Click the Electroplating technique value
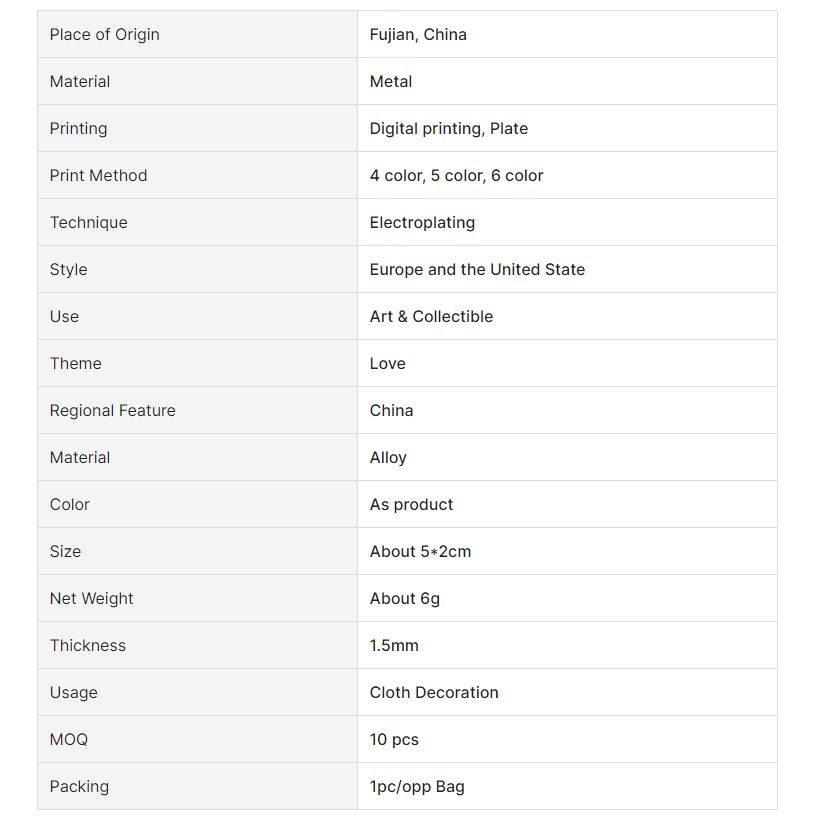This screenshot has height=818, width=819. pos(422,222)
